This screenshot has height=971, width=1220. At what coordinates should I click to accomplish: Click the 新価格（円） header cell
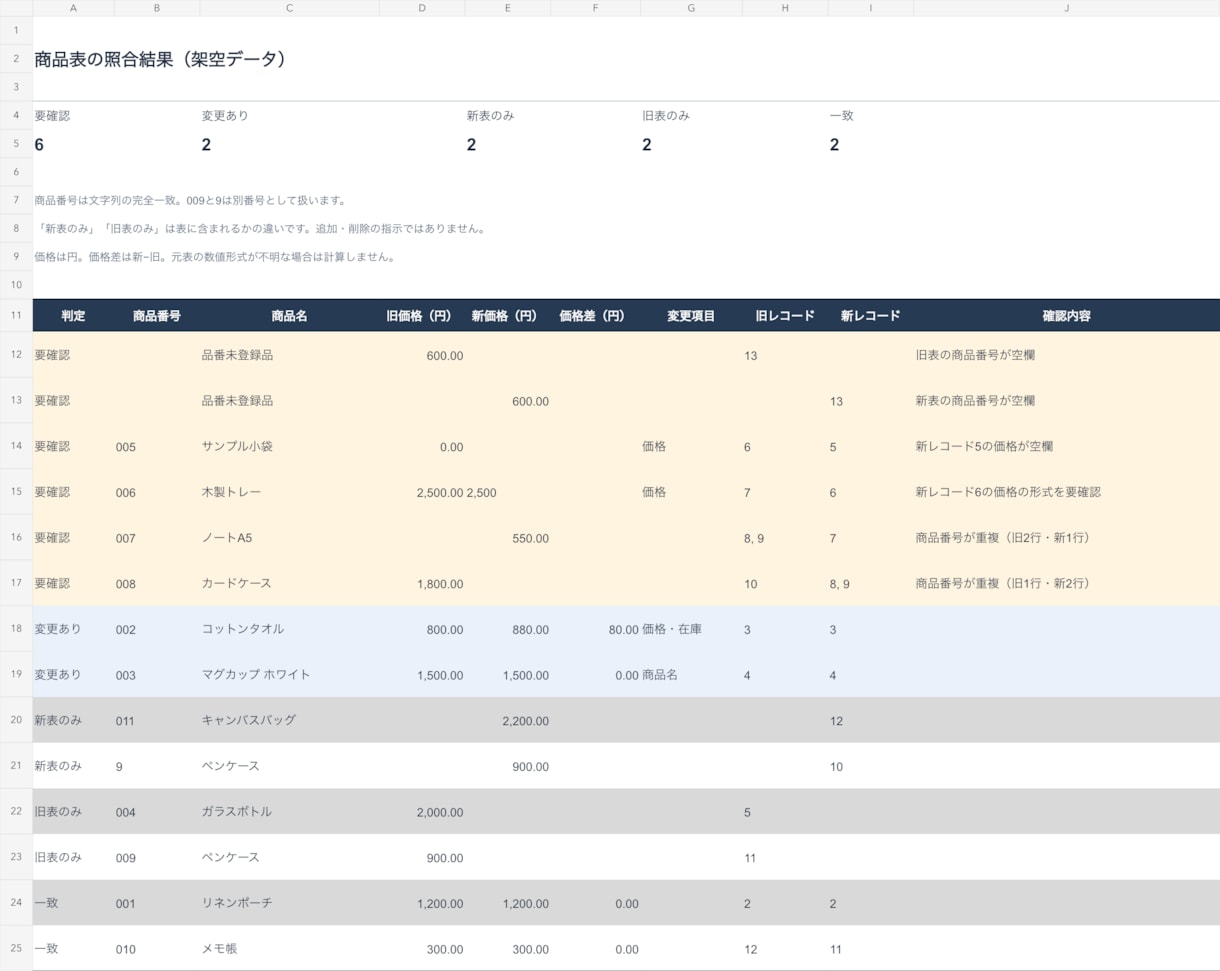(508, 315)
